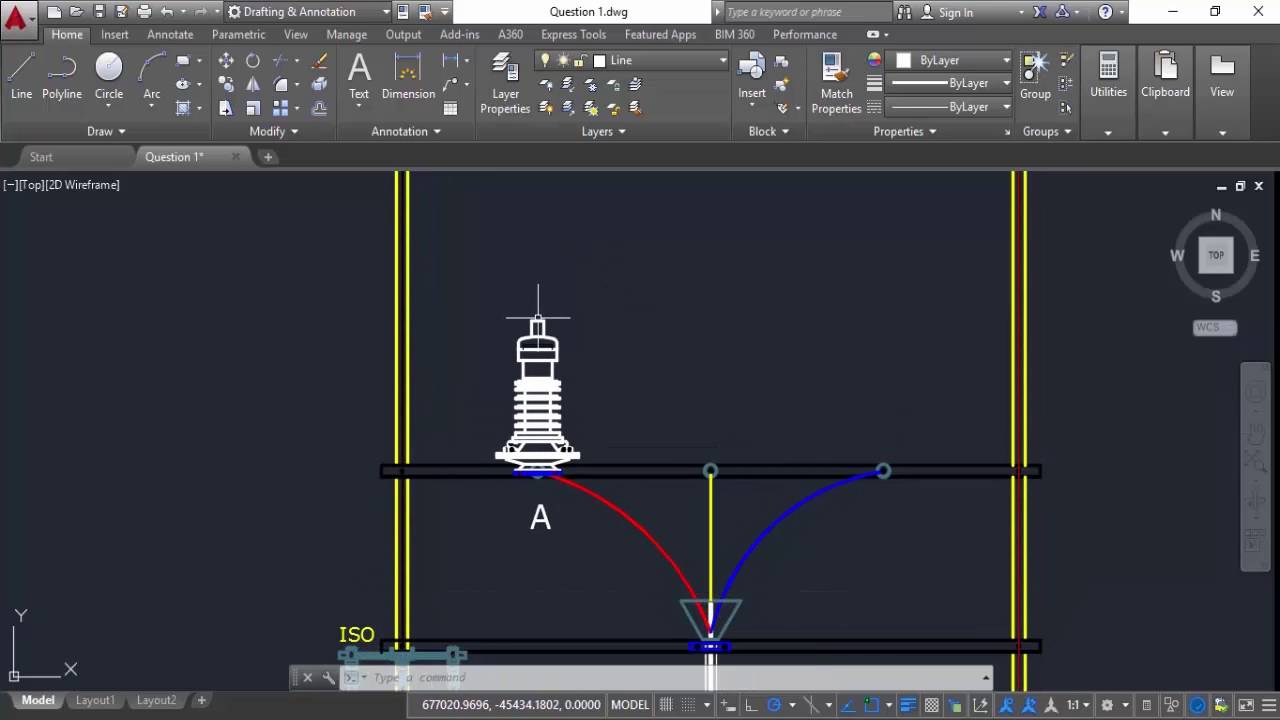Expand the Properties panel
Viewport: 1280px width, 720px height.
tap(904, 131)
